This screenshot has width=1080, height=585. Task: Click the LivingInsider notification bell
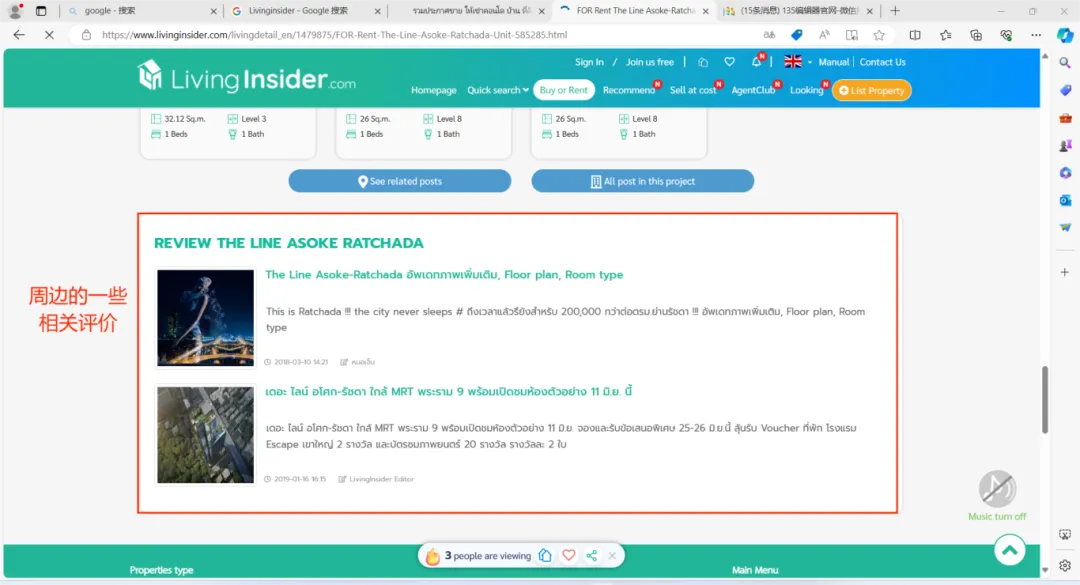point(756,61)
